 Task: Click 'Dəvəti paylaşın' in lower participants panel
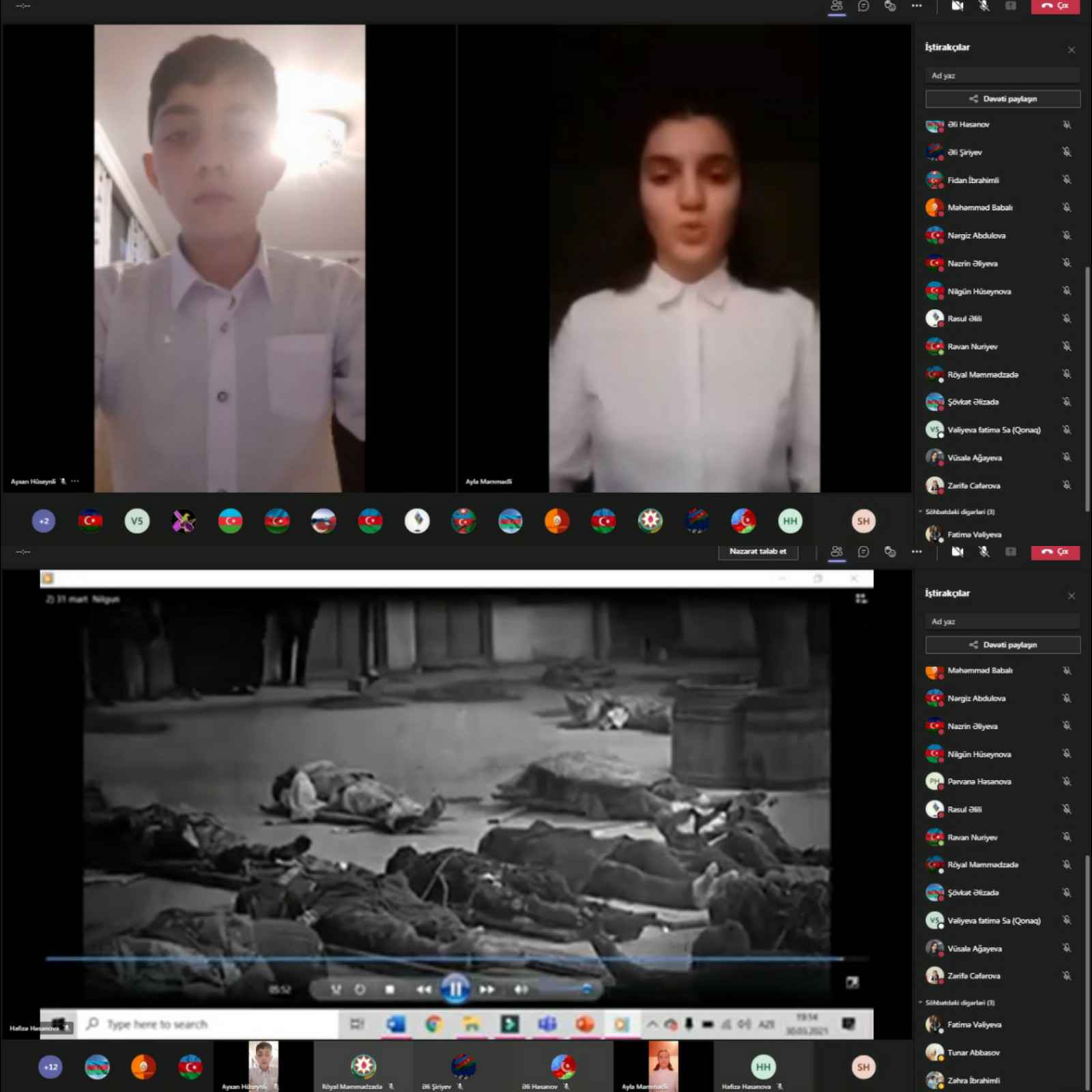[x=1003, y=644]
